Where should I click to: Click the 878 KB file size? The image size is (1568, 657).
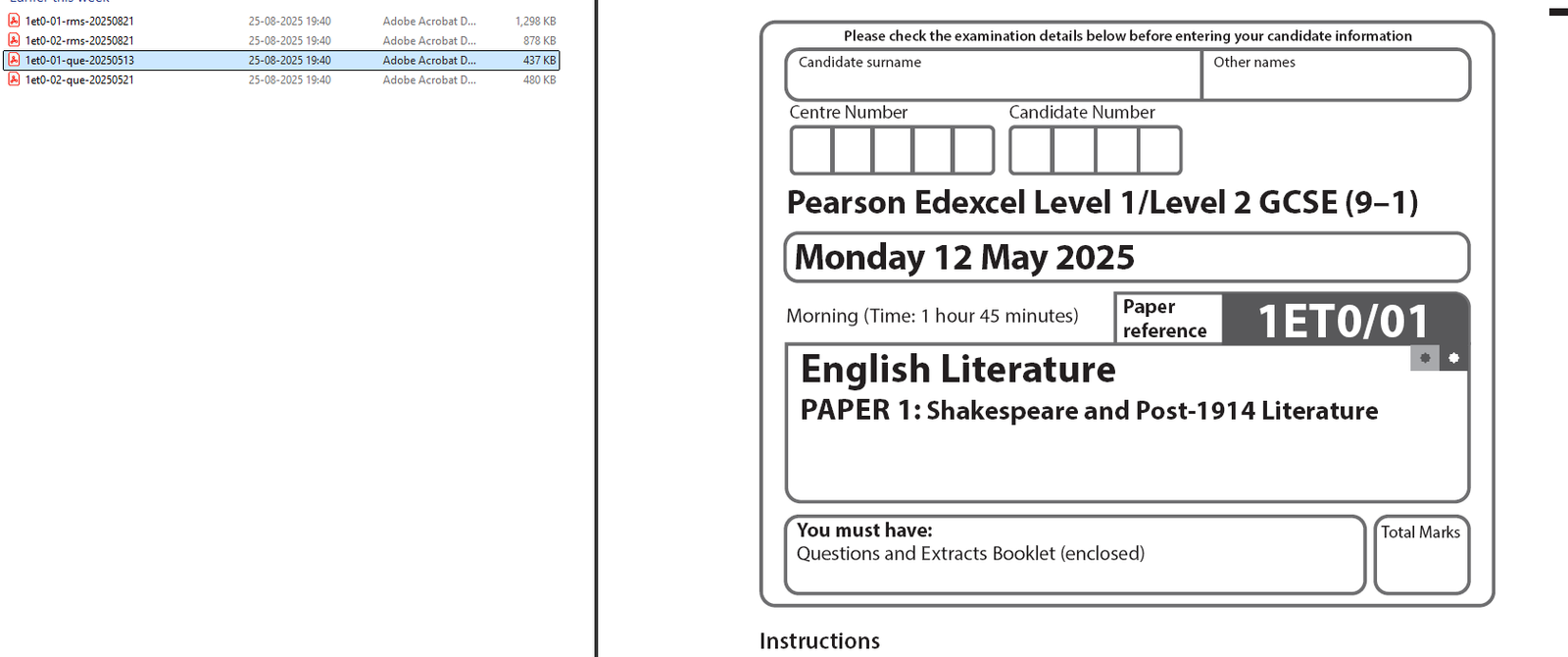click(539, 40)
